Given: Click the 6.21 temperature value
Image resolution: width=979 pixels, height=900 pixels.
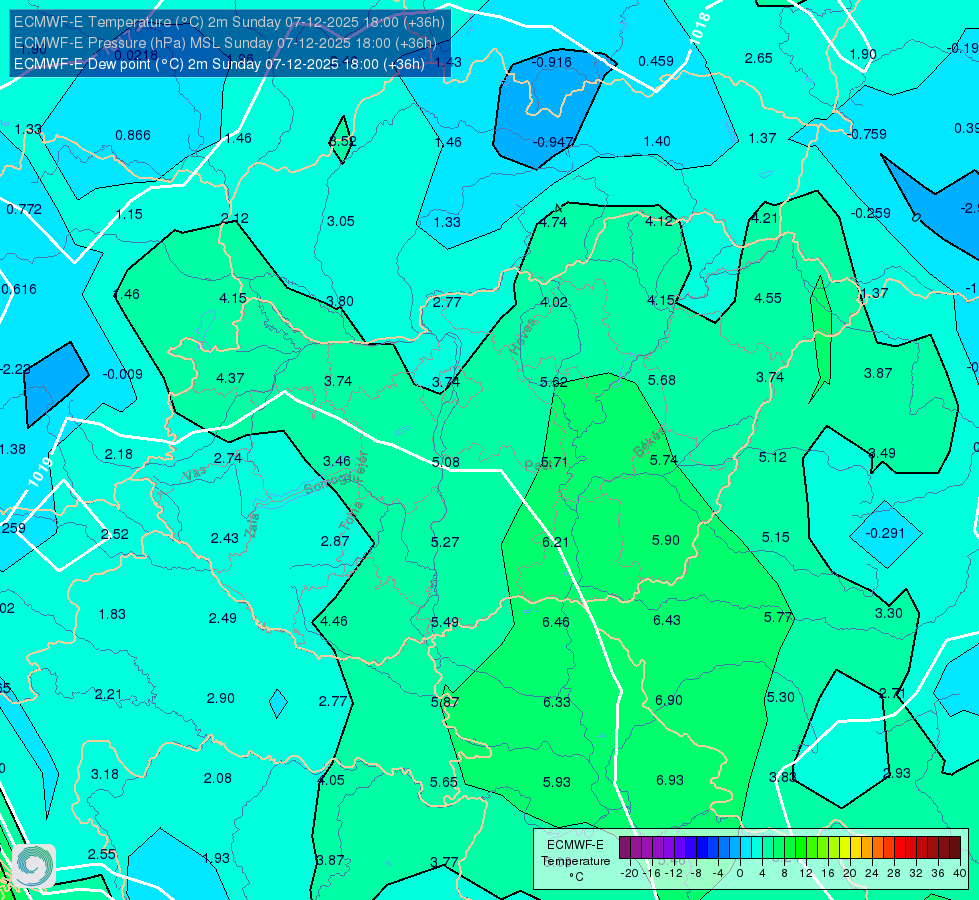Looking at the screenshot, I should click(556, 542).
